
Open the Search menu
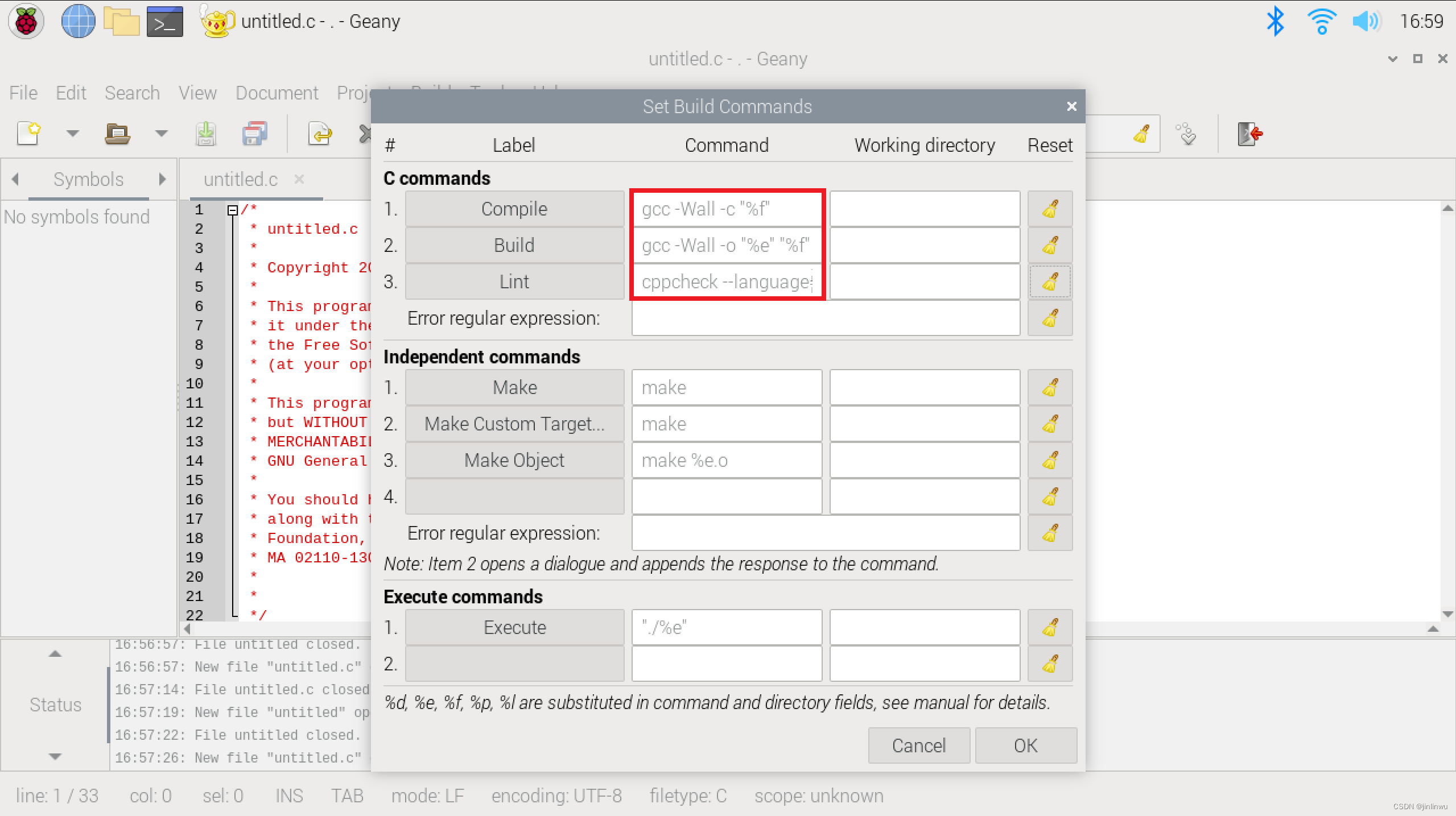tap(132, 93)
